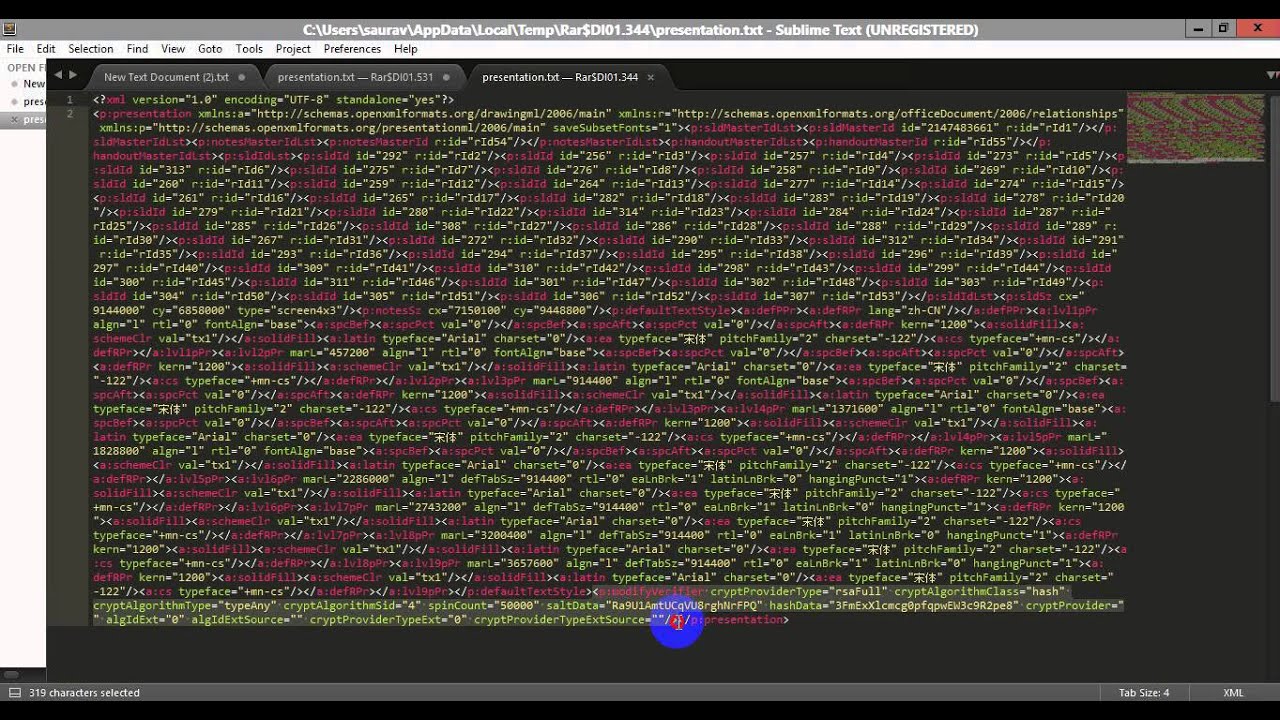
Task: Change XML syntax in status bar
Action: point(1233,692)
